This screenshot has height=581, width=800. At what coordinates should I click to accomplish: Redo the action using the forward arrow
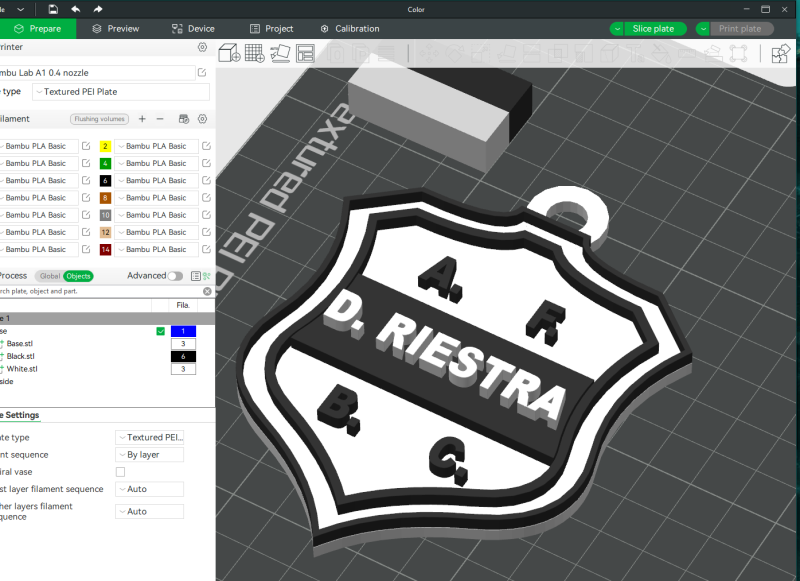click(x=98, y=9)
